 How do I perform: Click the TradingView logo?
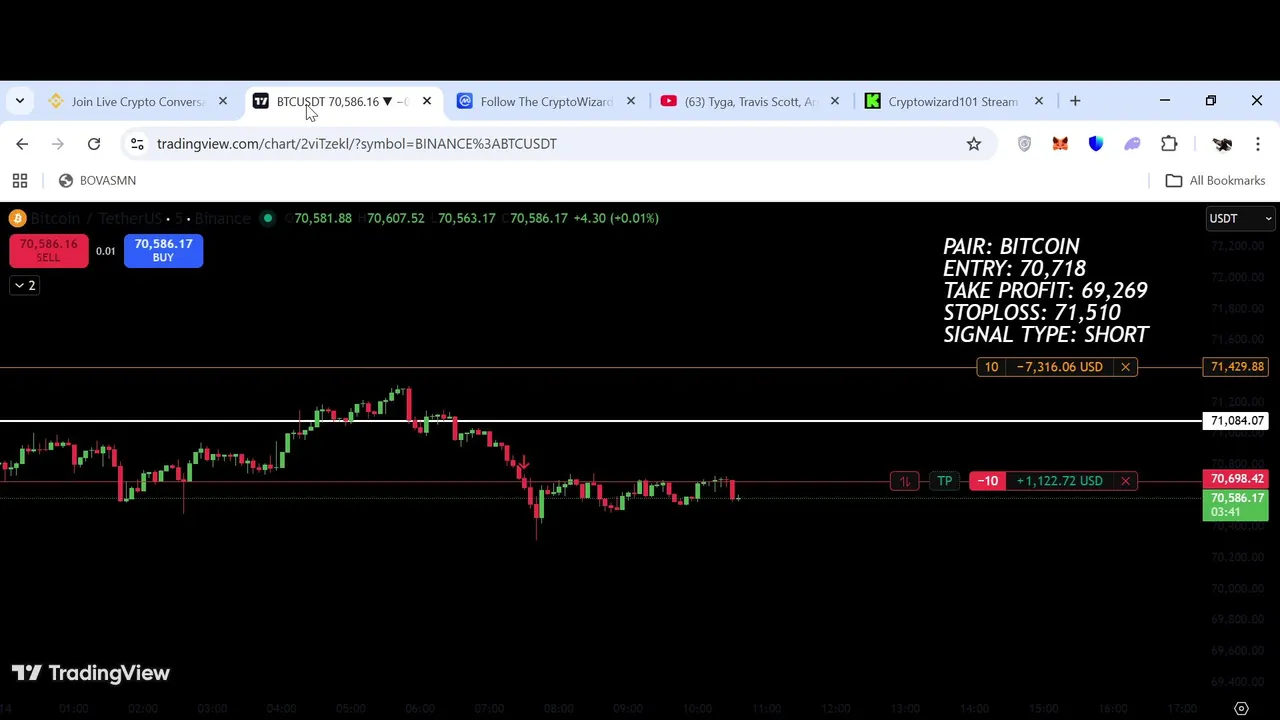(x=91, y=673)
